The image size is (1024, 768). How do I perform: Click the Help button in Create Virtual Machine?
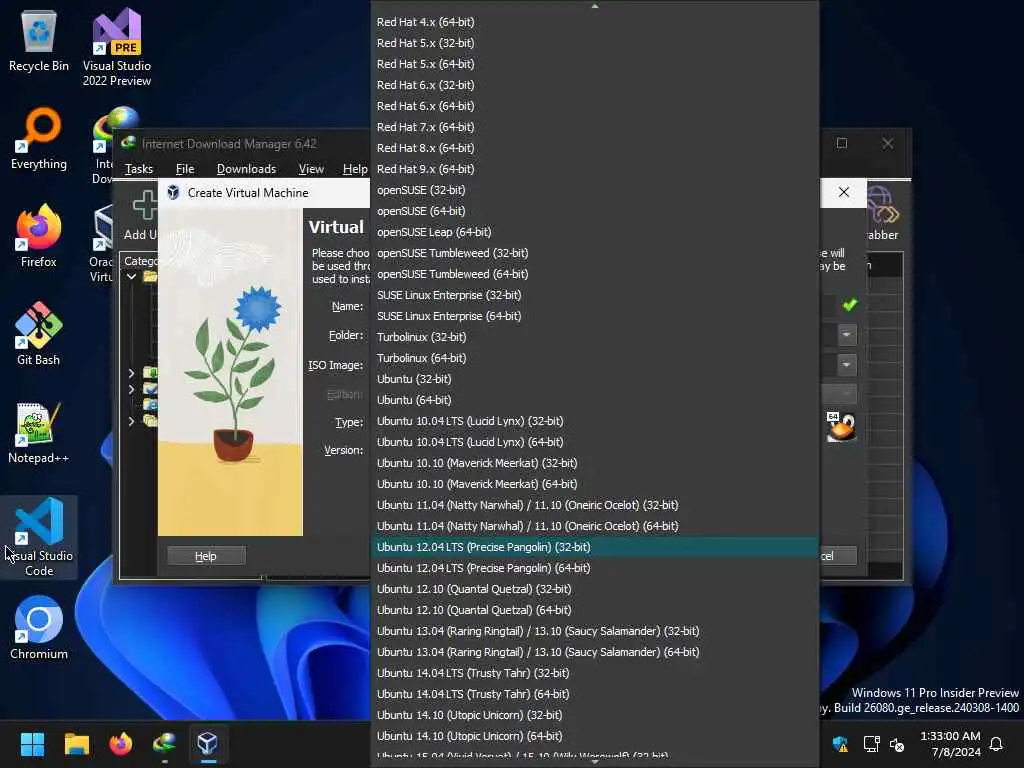click(x=206, y=556)
